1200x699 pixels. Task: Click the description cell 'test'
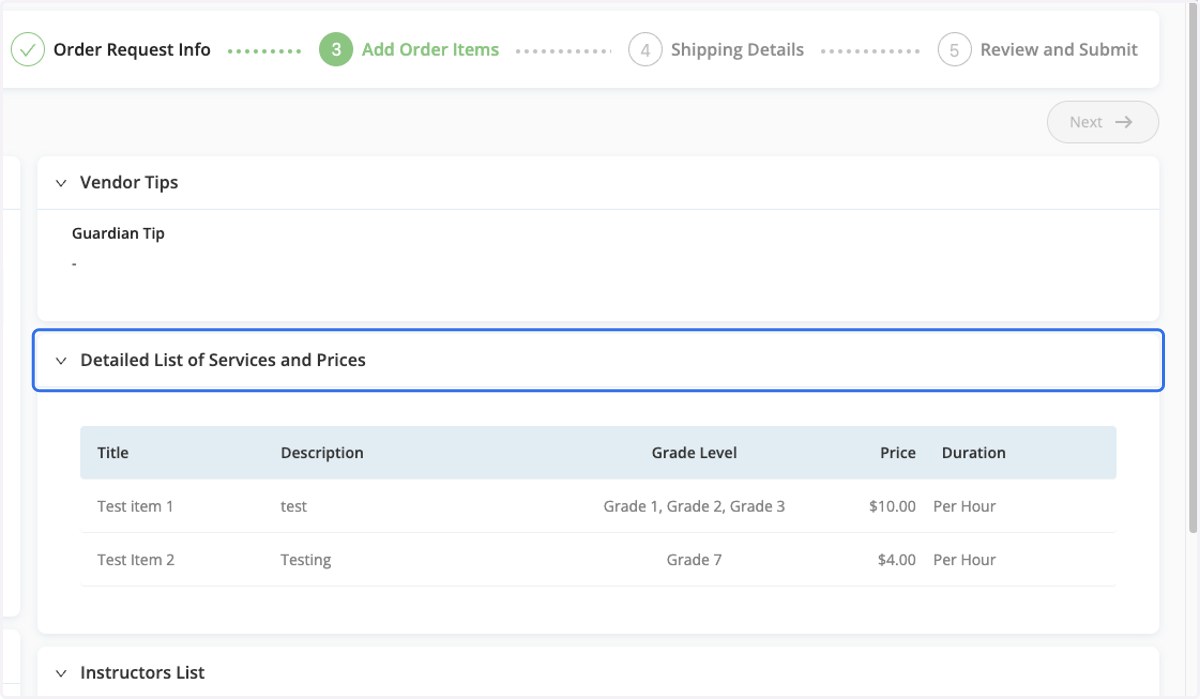[x=294, y=506]
